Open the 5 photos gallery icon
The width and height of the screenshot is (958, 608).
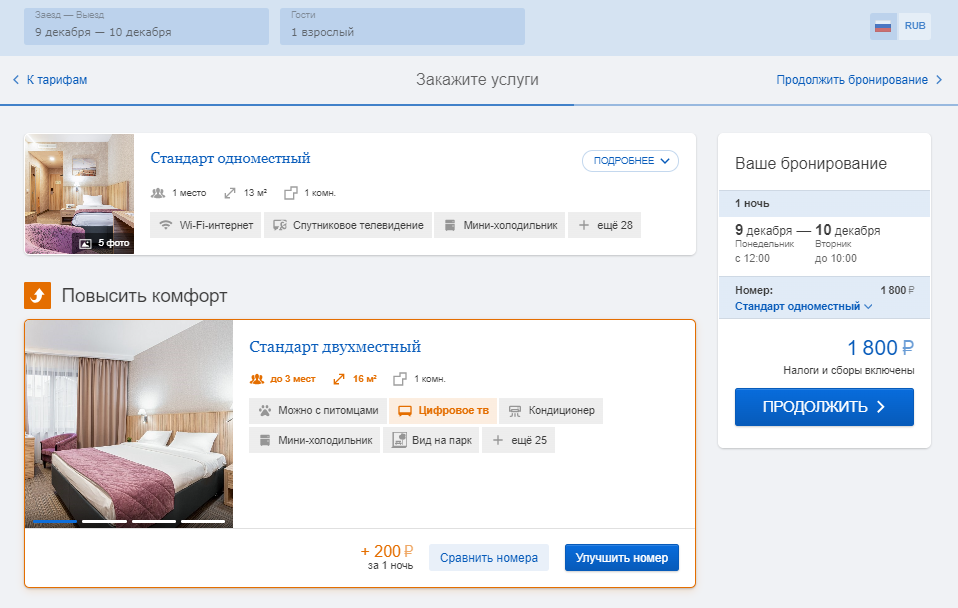[x=86, y=243]
